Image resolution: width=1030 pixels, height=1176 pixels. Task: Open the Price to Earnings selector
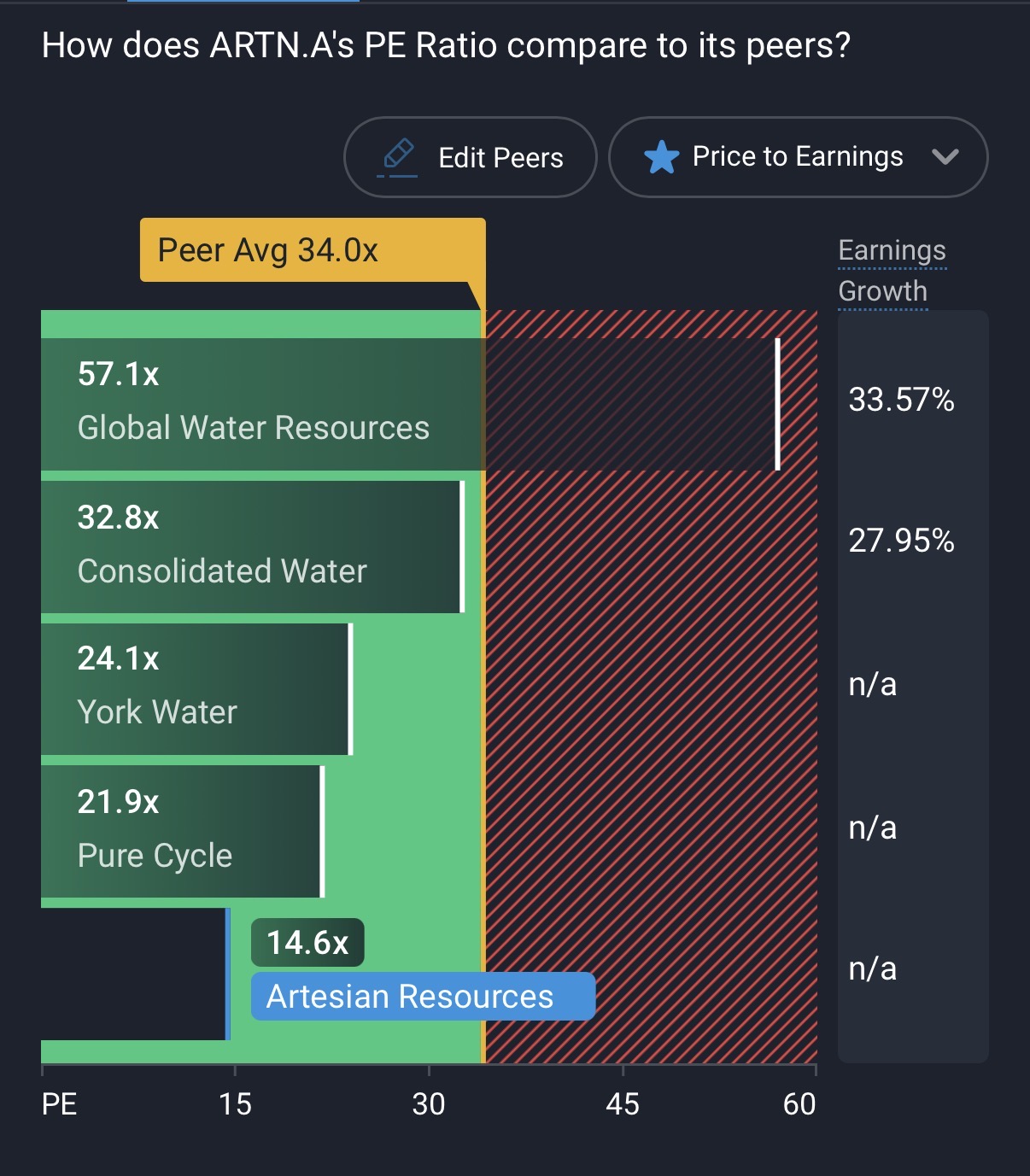797,157
